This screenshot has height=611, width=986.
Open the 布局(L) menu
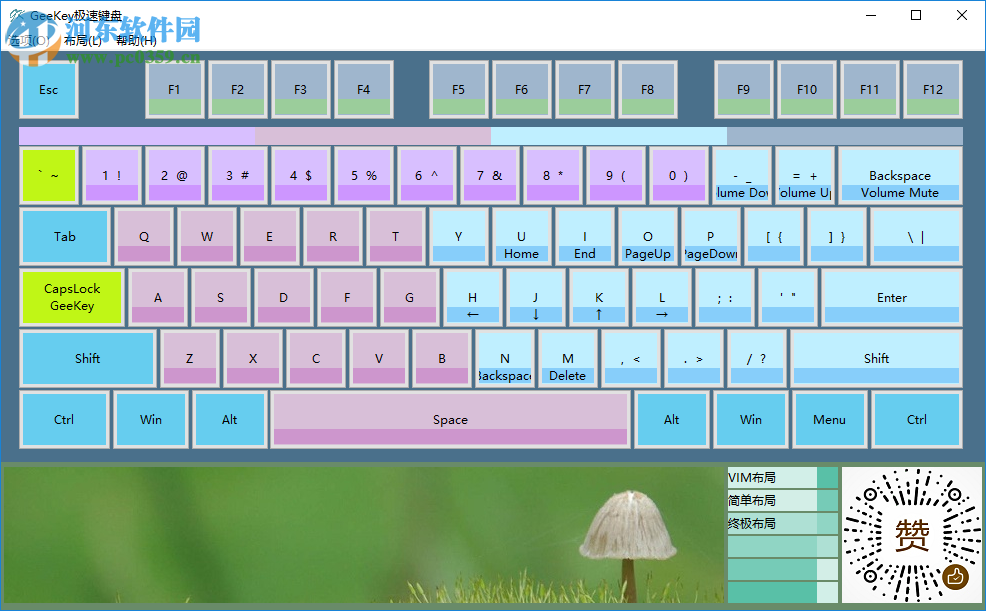click(x=82, y=41)
